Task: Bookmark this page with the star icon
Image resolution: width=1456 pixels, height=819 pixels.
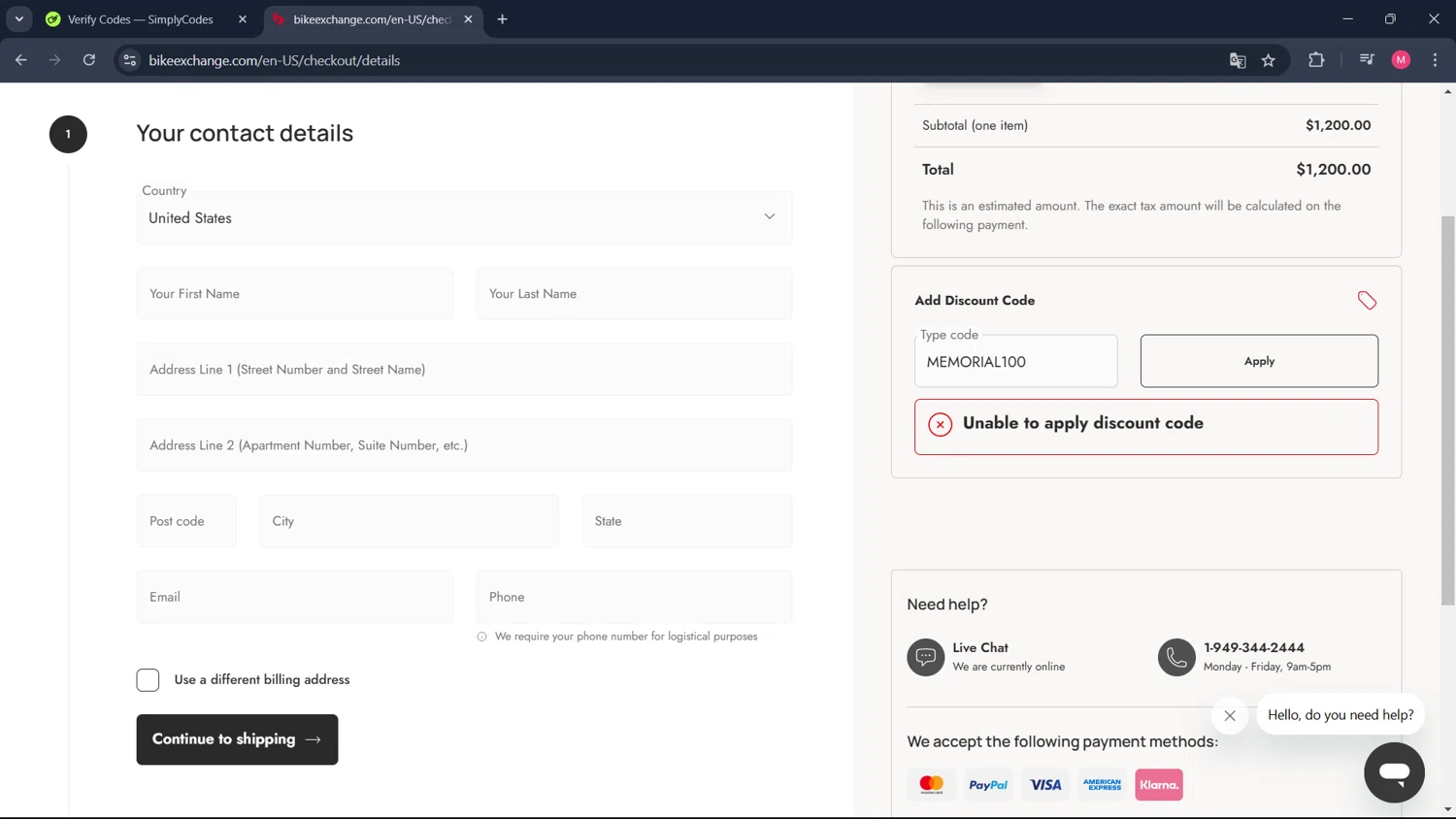Action: point(1269,60)
